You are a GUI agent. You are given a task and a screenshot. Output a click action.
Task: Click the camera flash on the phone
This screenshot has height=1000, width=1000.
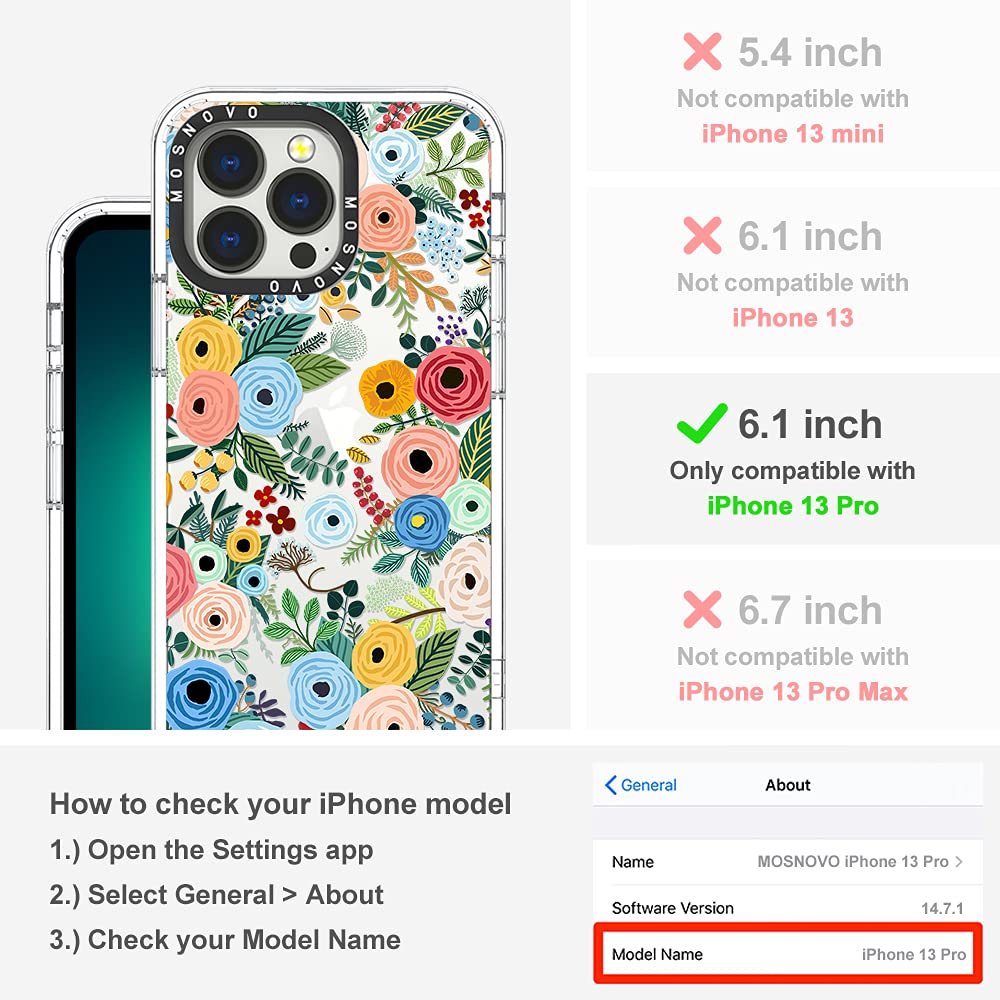[x=301, y=149]
